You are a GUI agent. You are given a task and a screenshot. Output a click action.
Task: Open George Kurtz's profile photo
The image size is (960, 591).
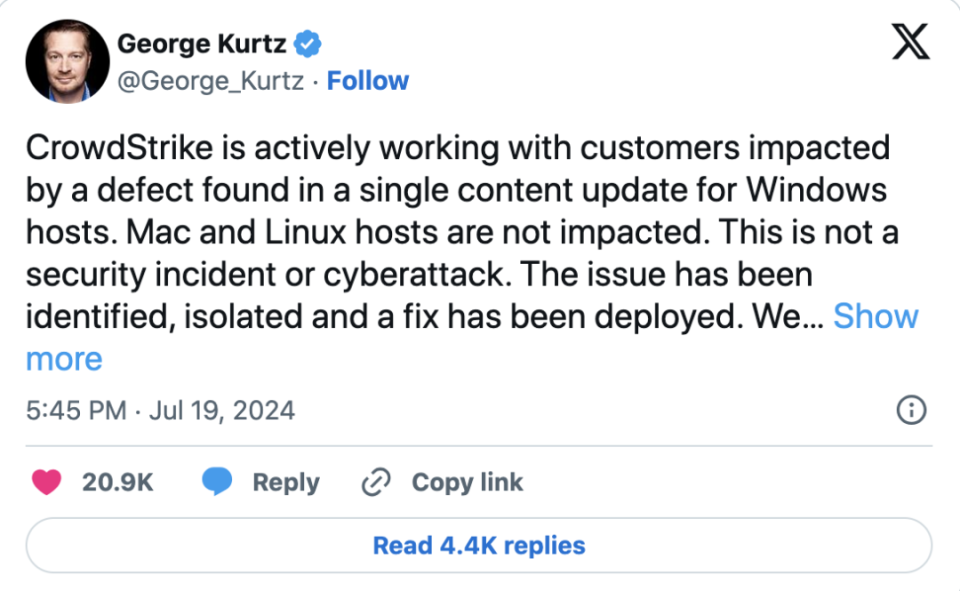67,61
